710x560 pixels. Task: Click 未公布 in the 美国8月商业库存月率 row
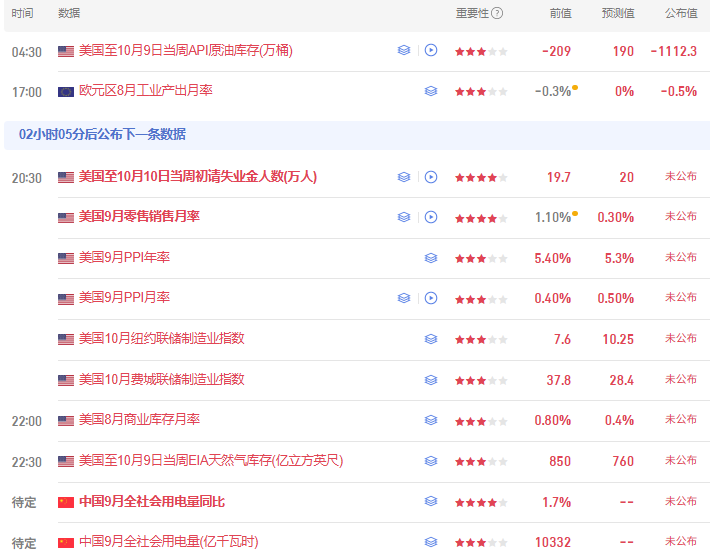coord(681,419)
